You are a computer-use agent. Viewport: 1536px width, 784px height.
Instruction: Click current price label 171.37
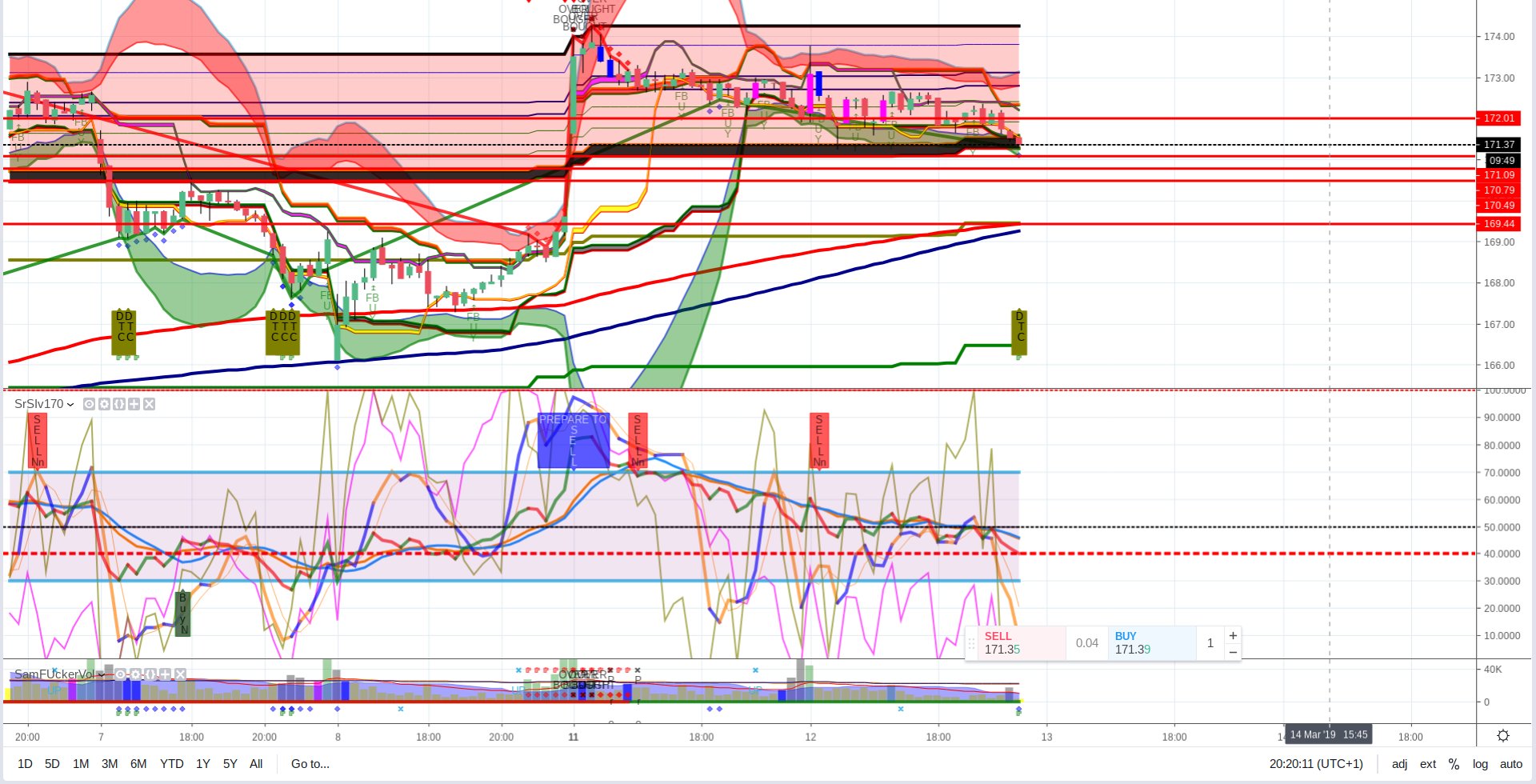1499,144
